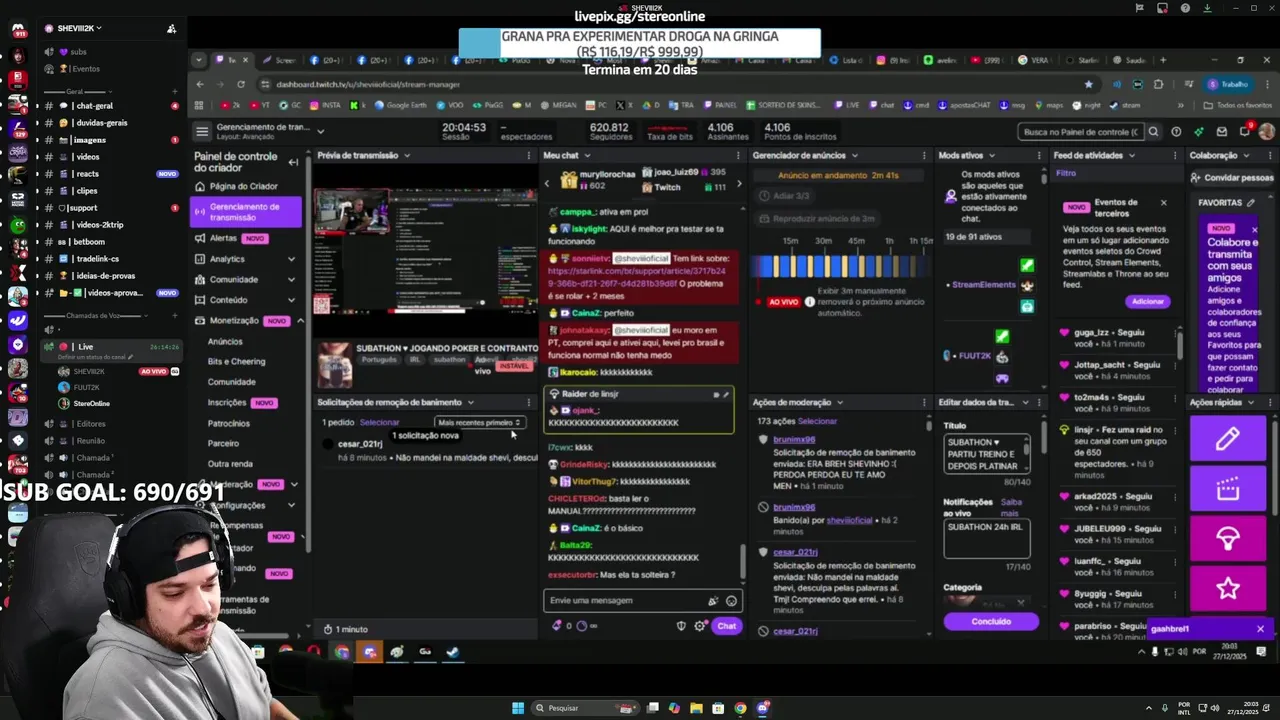This screenshot has width=1280, height=720.
Task: Open Discord chat-geral channel
Action: click(95, 106)
